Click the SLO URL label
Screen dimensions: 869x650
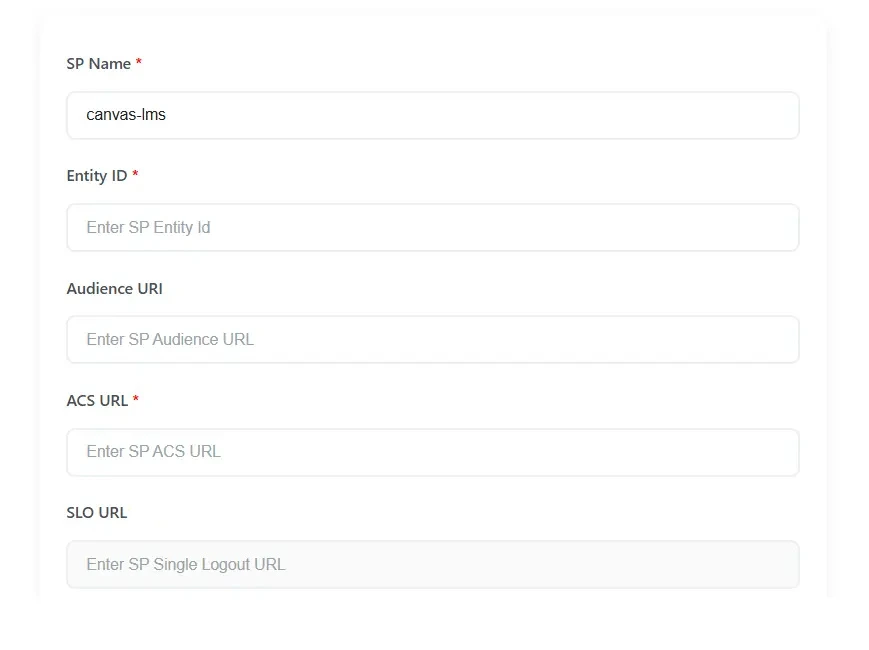point(96,512)
